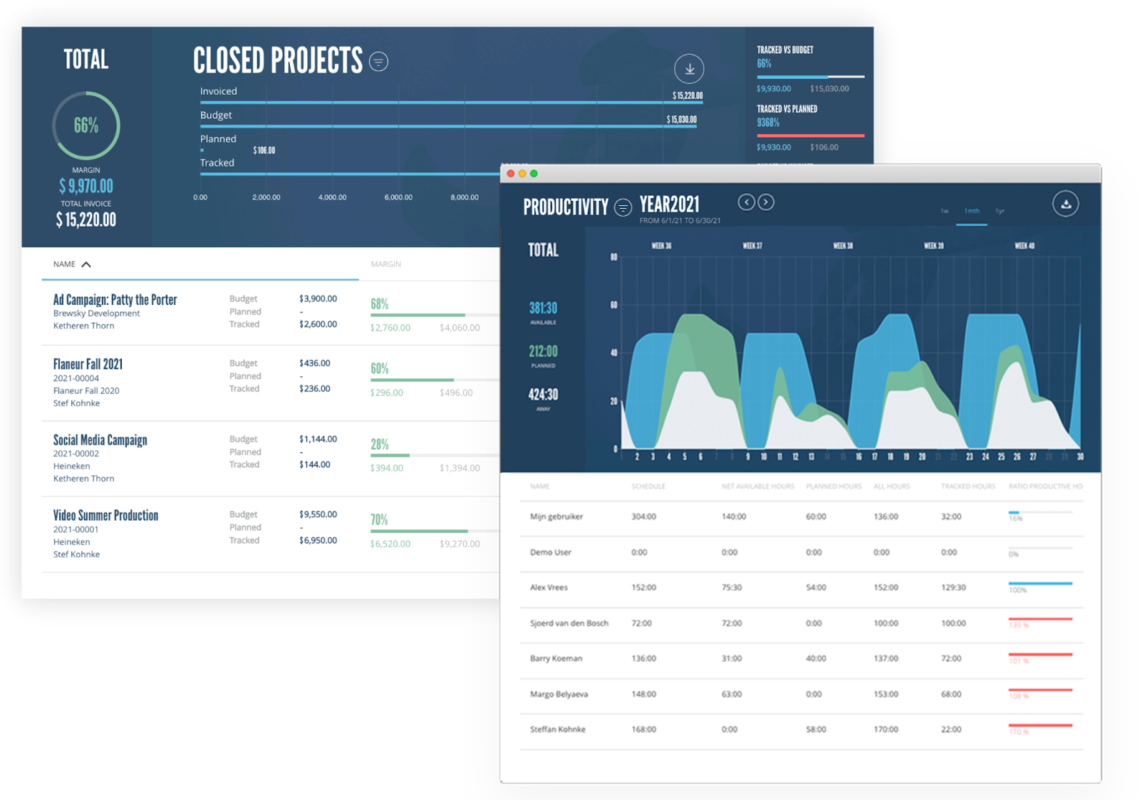Sort projects by MARGIN column header
The height and width of the screenshot is (800, 1140).
point(385,264)
